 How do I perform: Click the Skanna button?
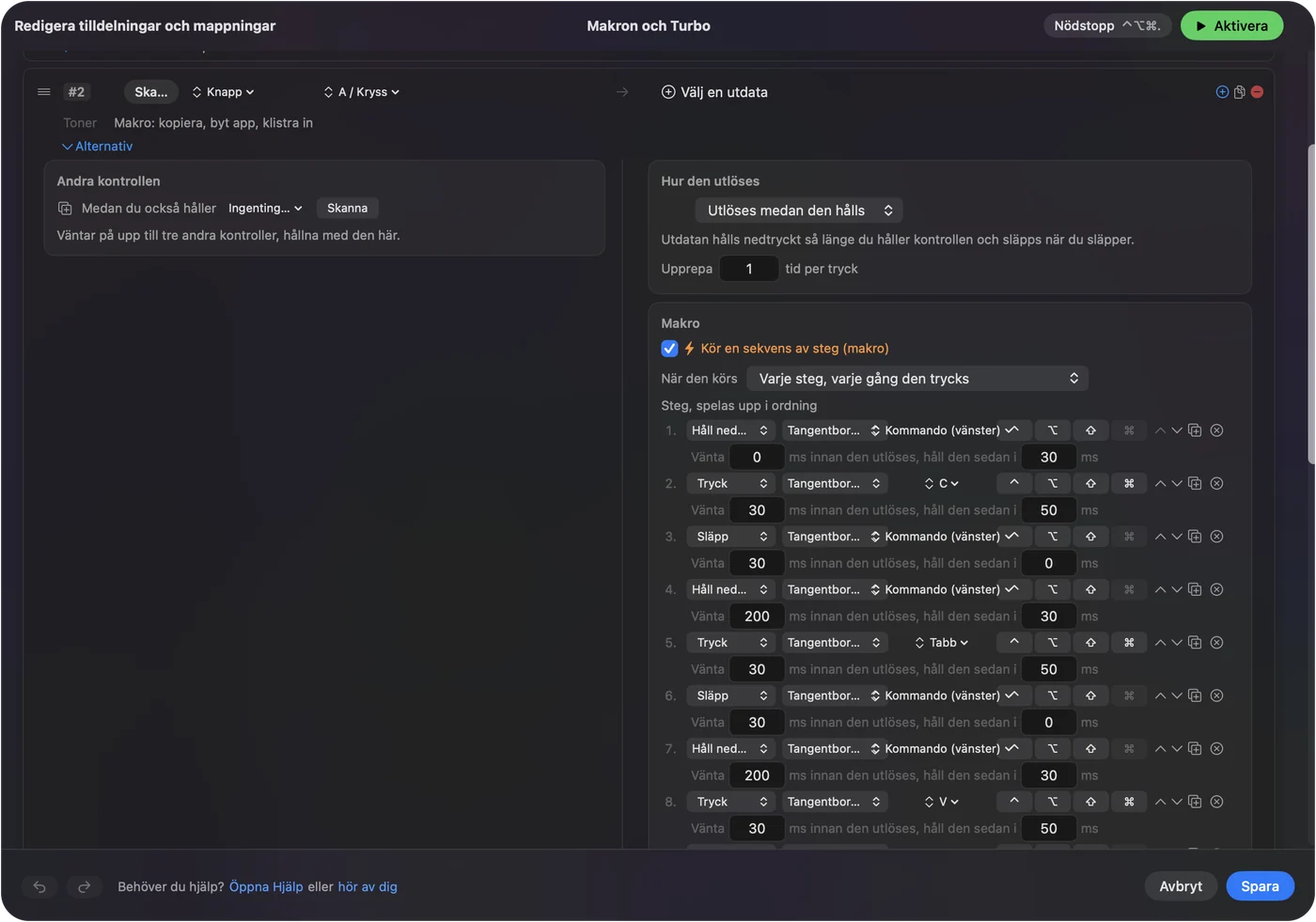pyautogui.click(x=347, y=208)
